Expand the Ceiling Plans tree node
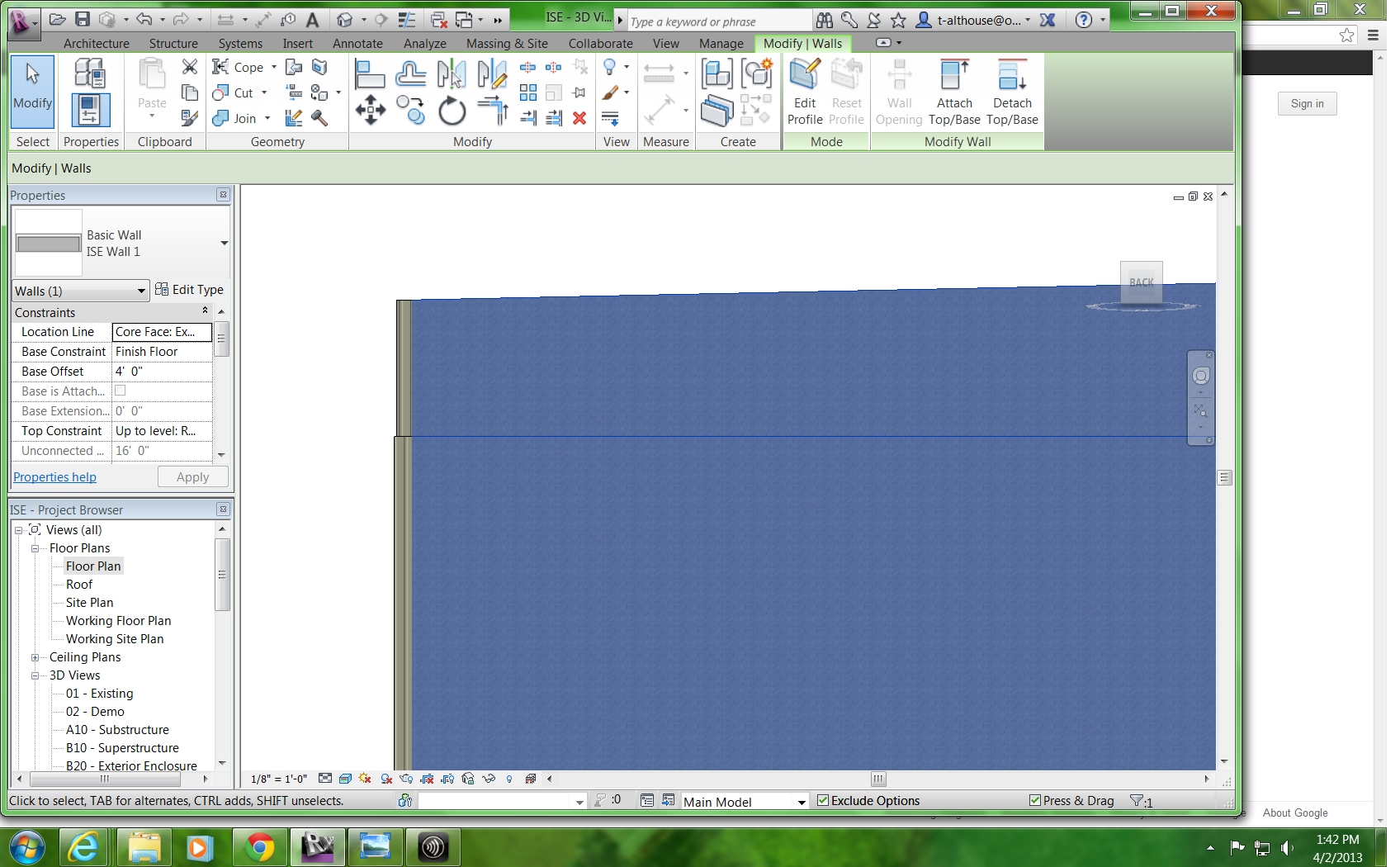Image resolution: width=1400 pixels, height=867 pixels. tap(35, 657)
